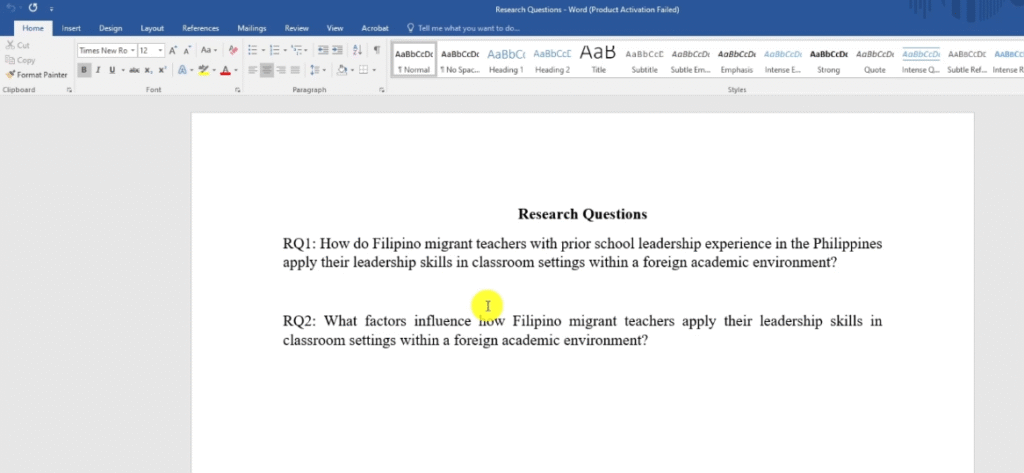
Task: Clear all formatting with eraser icon
Action: point(233,50)
